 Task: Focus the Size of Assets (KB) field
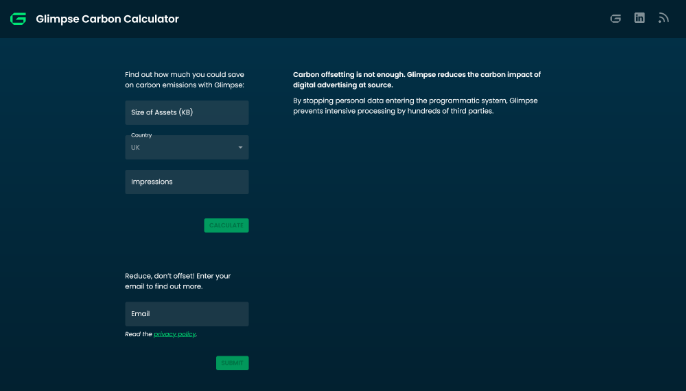tap(187, 113)
